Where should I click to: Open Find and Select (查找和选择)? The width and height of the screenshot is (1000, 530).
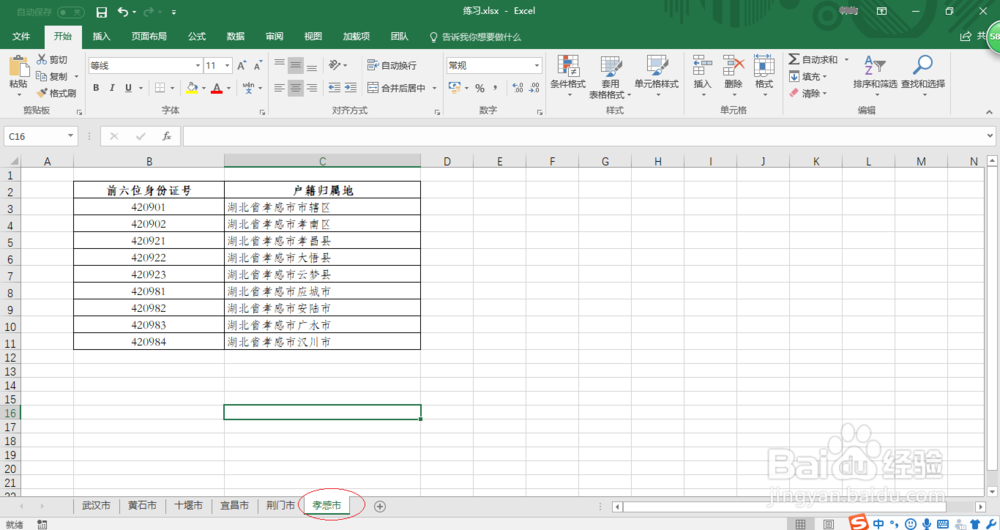pos(923,74)
